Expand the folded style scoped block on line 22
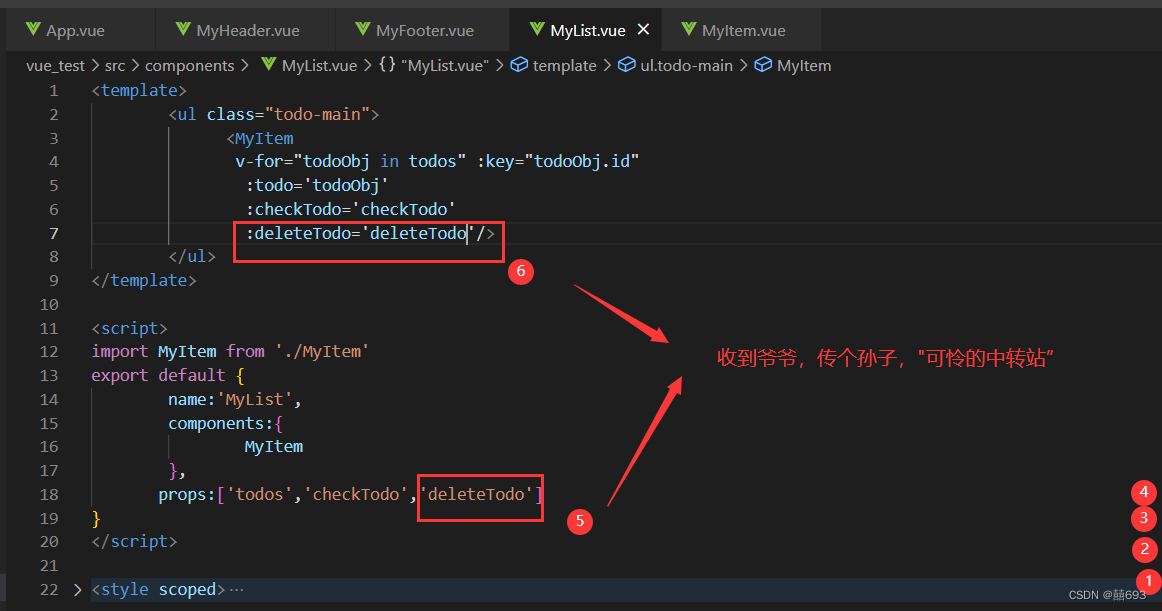This screenshot has width=1162, height=611. point(77,590)
